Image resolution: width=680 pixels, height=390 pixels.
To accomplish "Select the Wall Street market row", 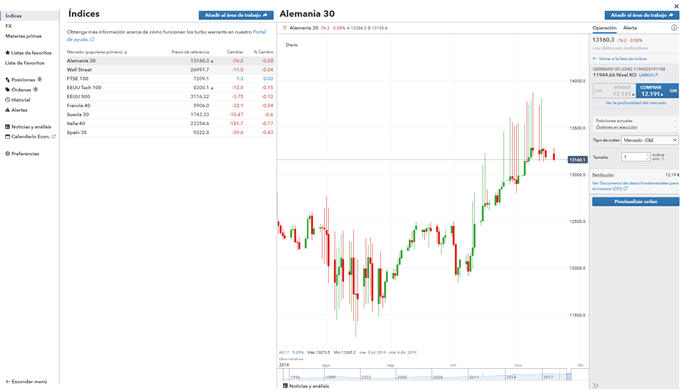I will click(170, 70).
